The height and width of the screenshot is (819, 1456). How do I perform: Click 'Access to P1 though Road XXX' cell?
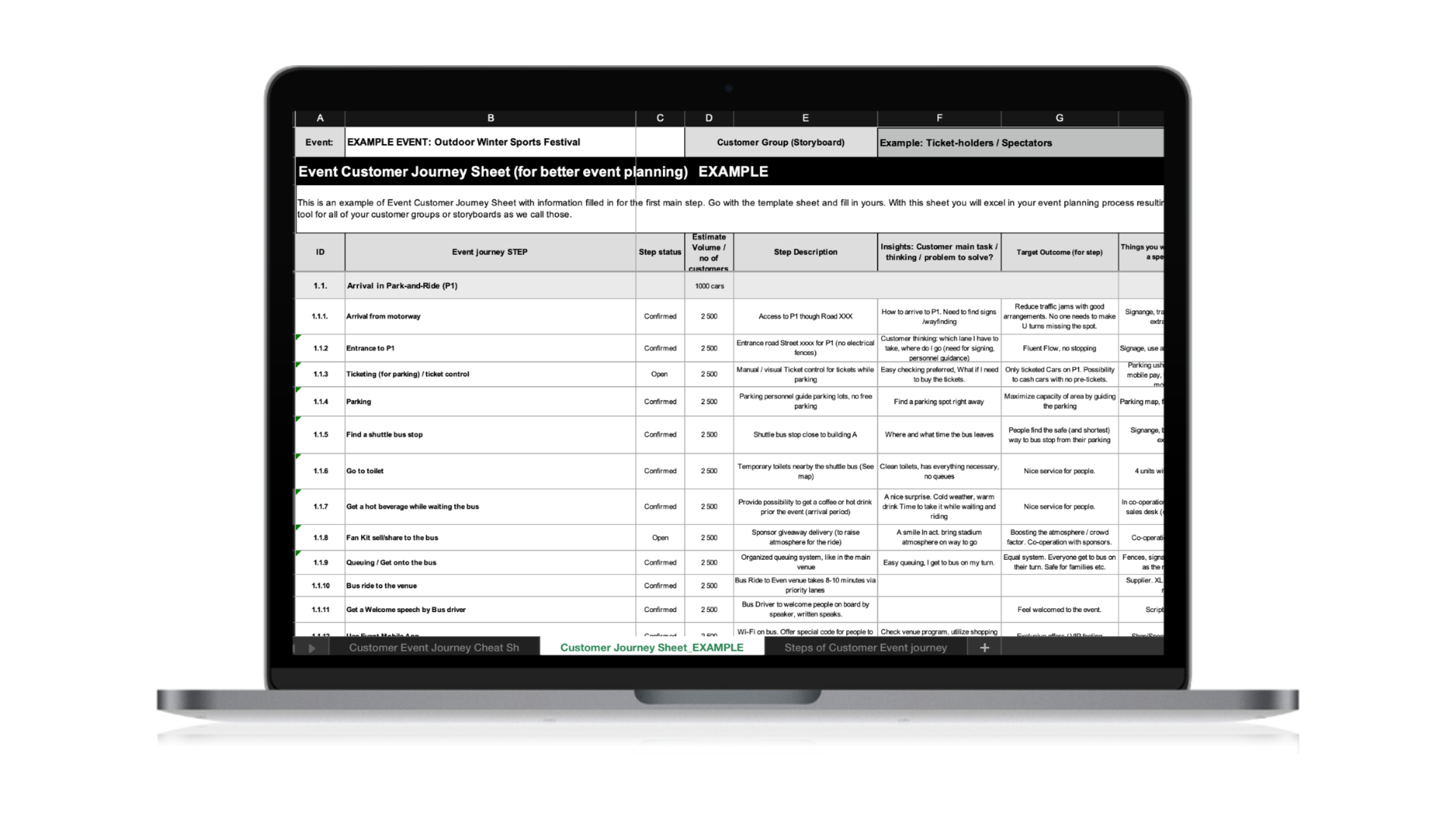(805, 316)
